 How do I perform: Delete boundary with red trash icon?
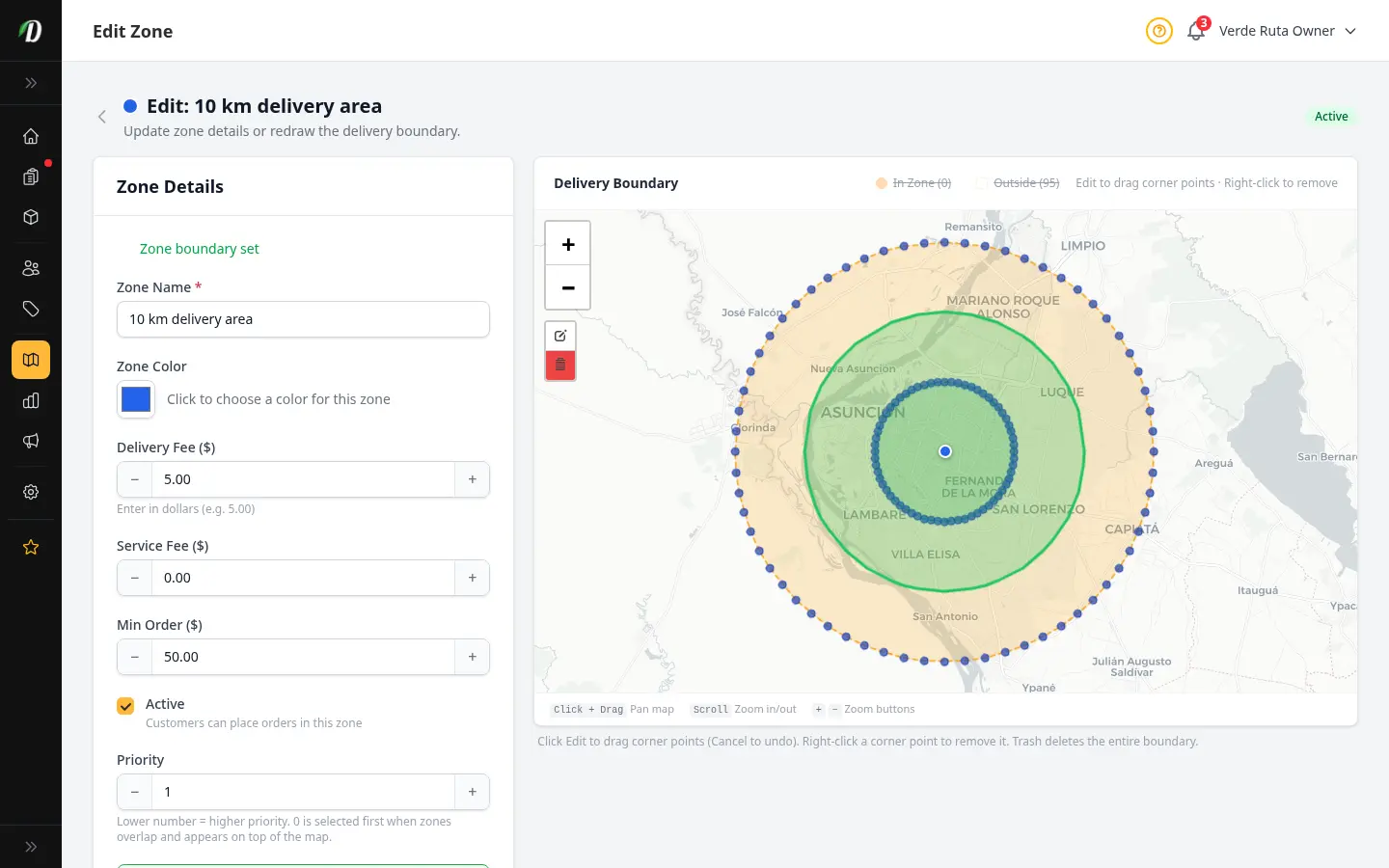pyautogui.click(x=560, y=366)
